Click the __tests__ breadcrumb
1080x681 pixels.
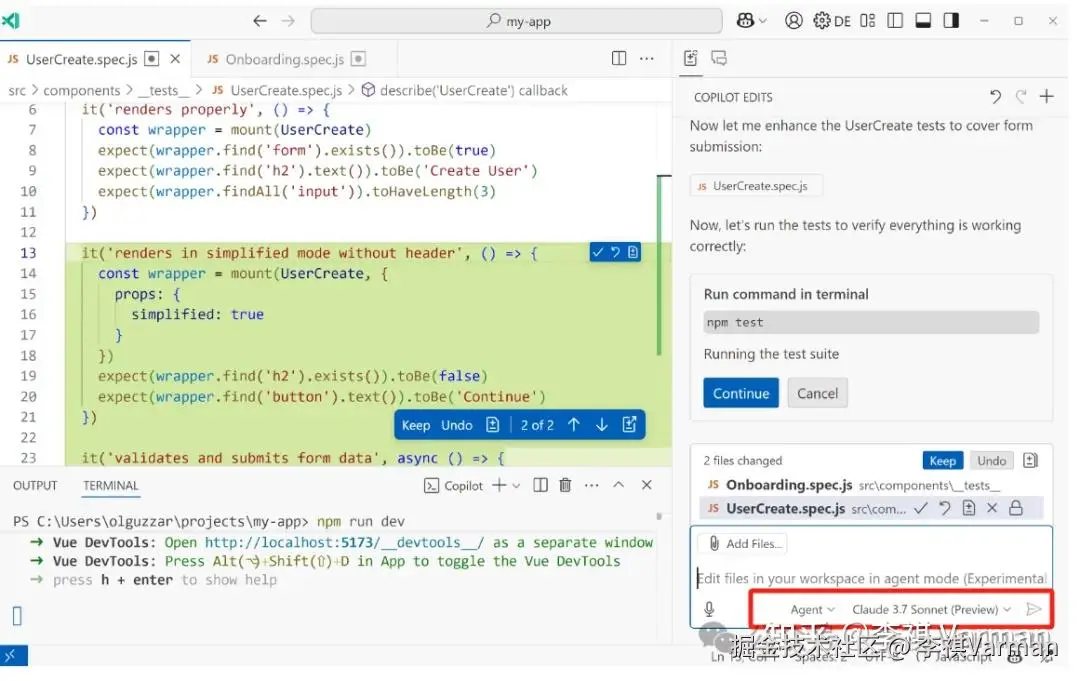click(163, 90)
